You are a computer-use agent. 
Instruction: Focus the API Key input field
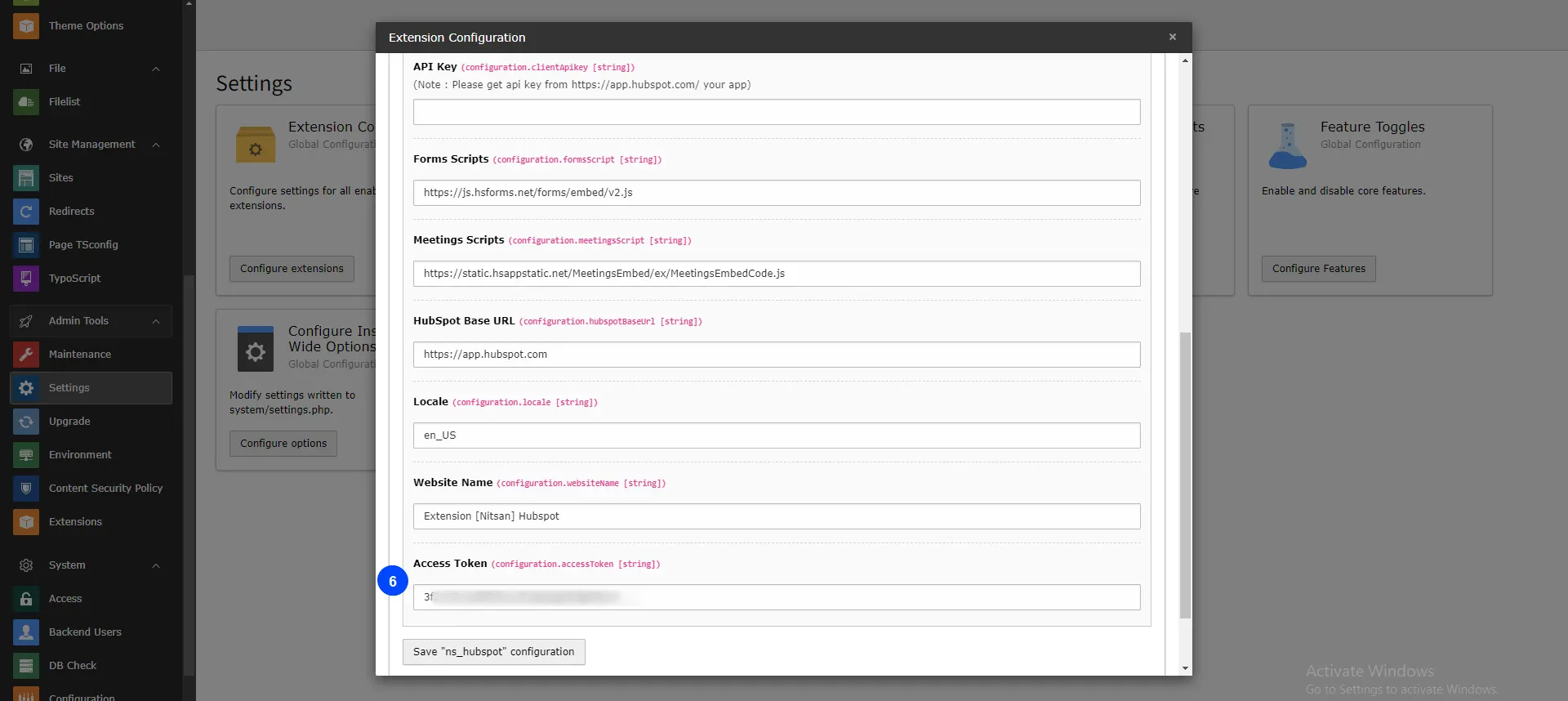point(777,112)
